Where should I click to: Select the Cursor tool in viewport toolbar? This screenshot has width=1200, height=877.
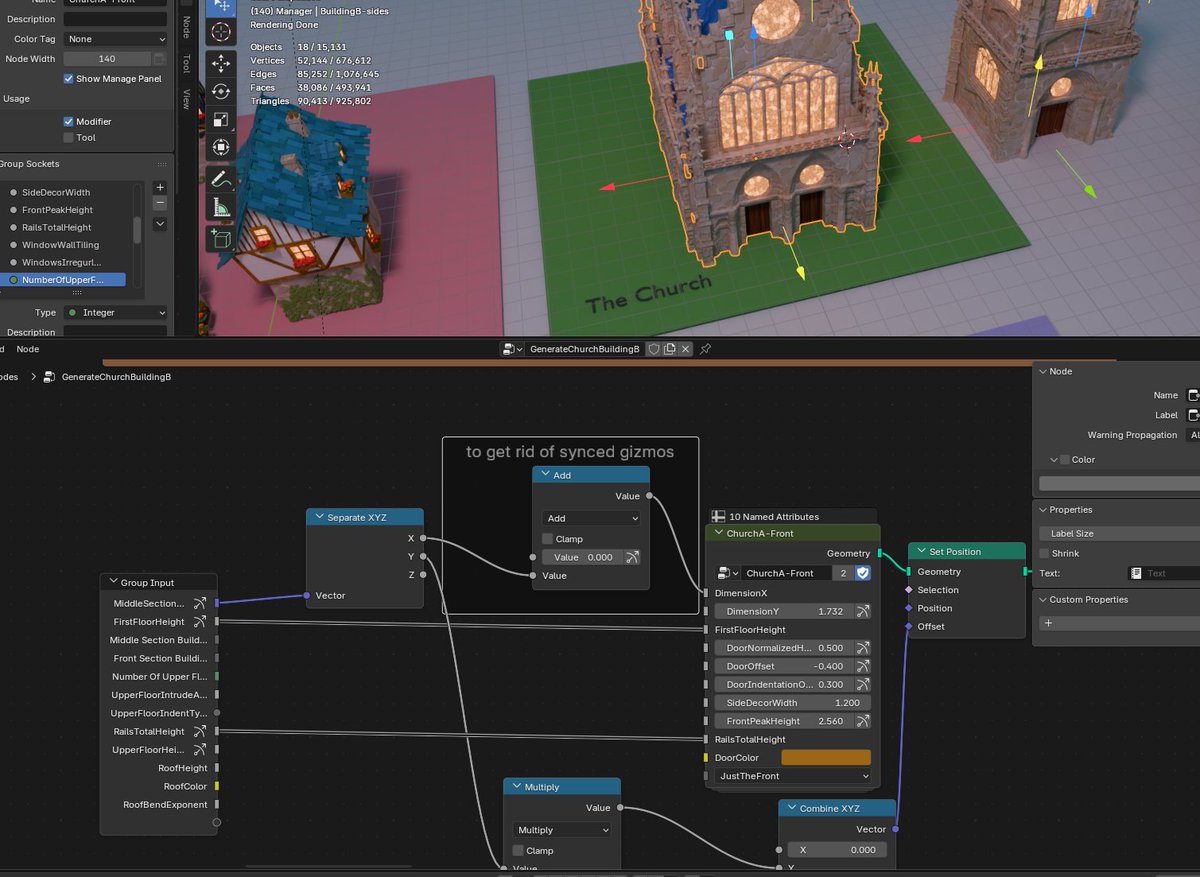coord(221,32)
